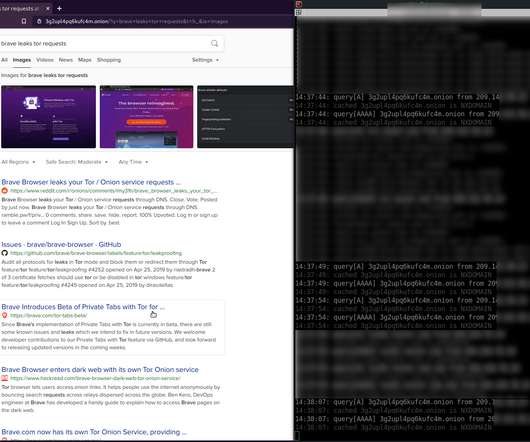The image size is (530, 442).
Task: Close the current browser tab
Action: [x=48, y=8]
